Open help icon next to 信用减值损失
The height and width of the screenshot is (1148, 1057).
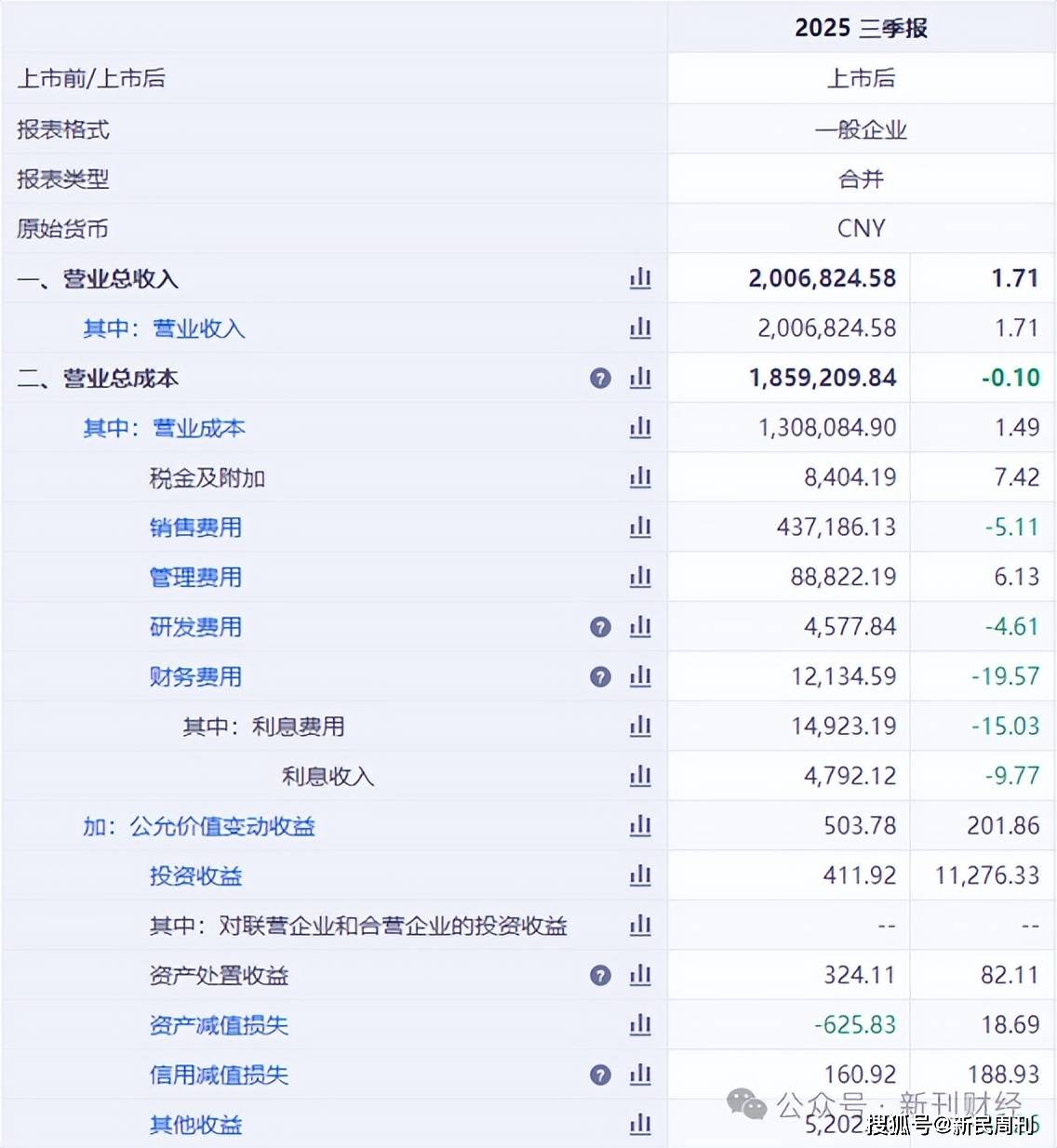pos(600,1075)
